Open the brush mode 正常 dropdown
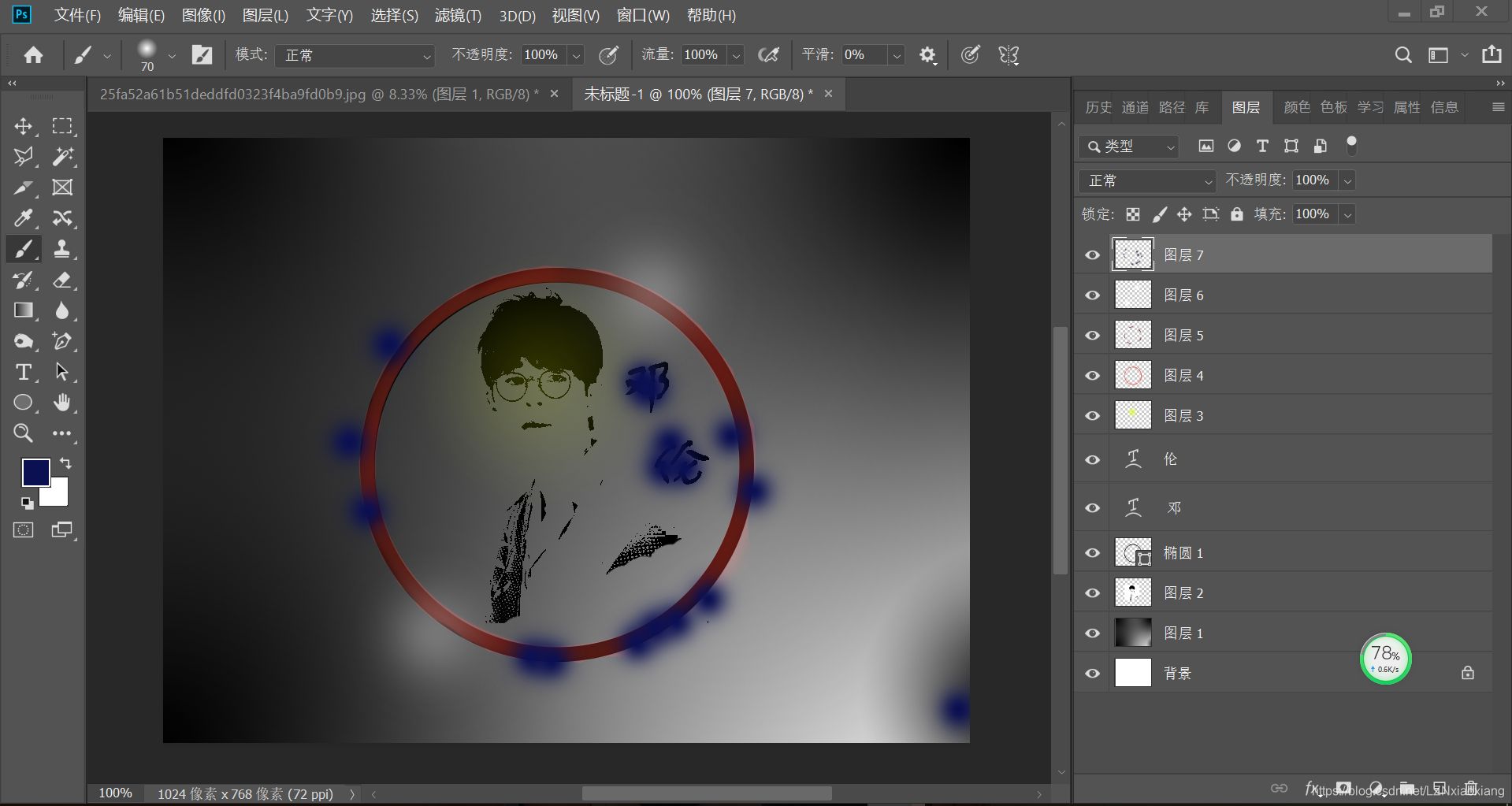The image size is (1512, 806). tap(355, 55)
